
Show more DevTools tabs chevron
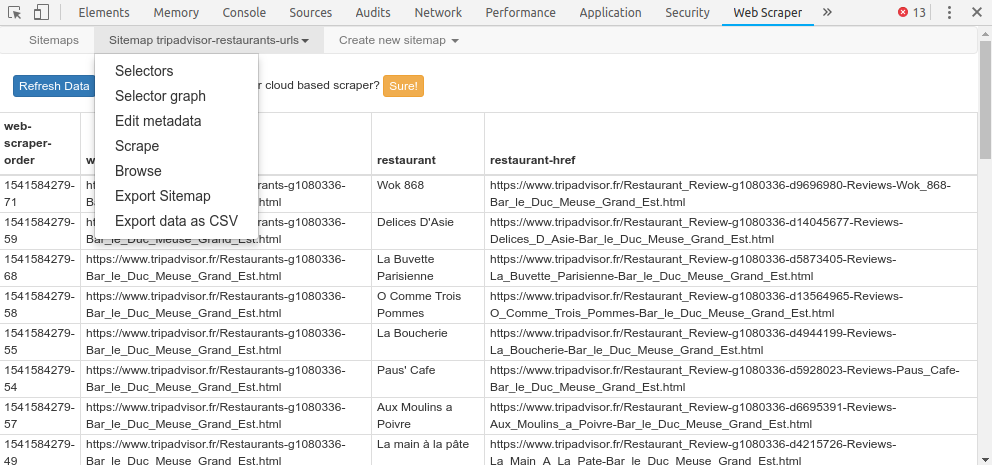pyautogui.click(x=827, y=12)
